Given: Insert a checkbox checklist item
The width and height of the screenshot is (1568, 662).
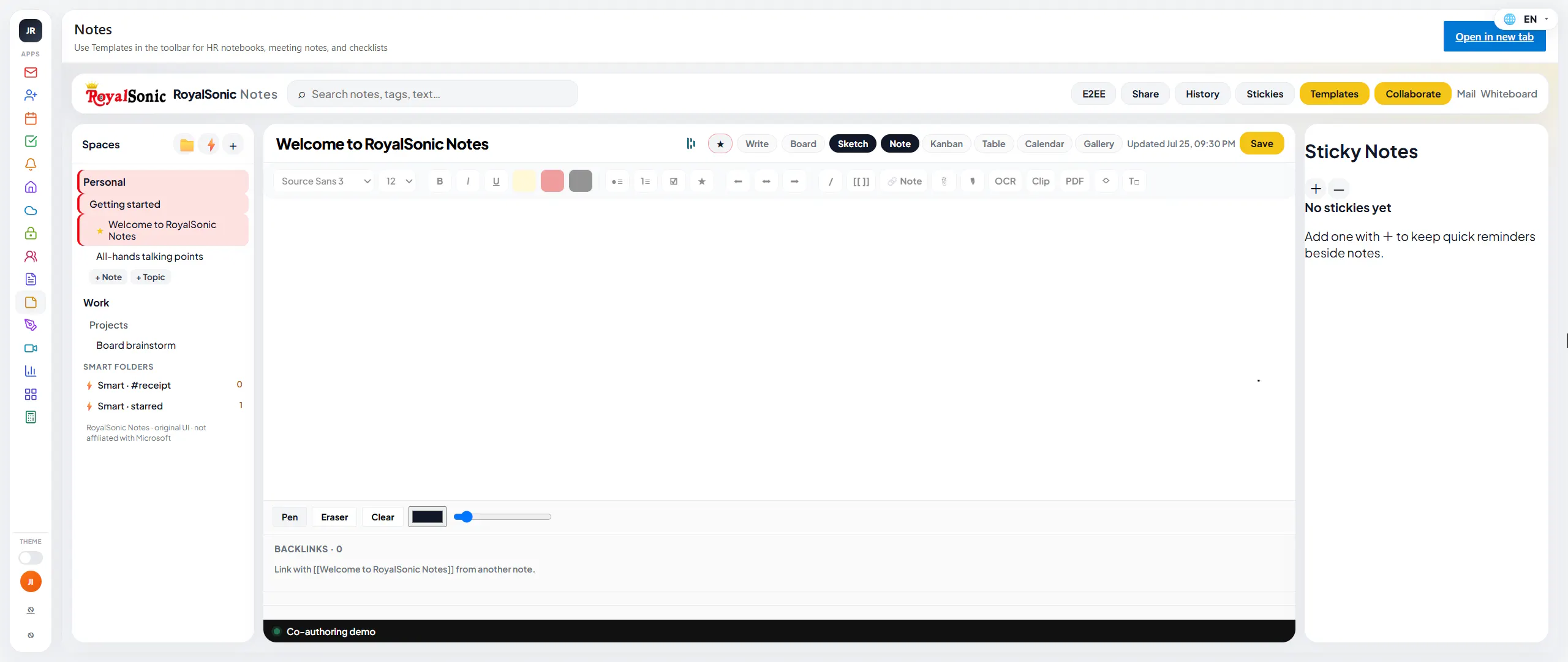Looking at the screenshot, I should point(674,181).
